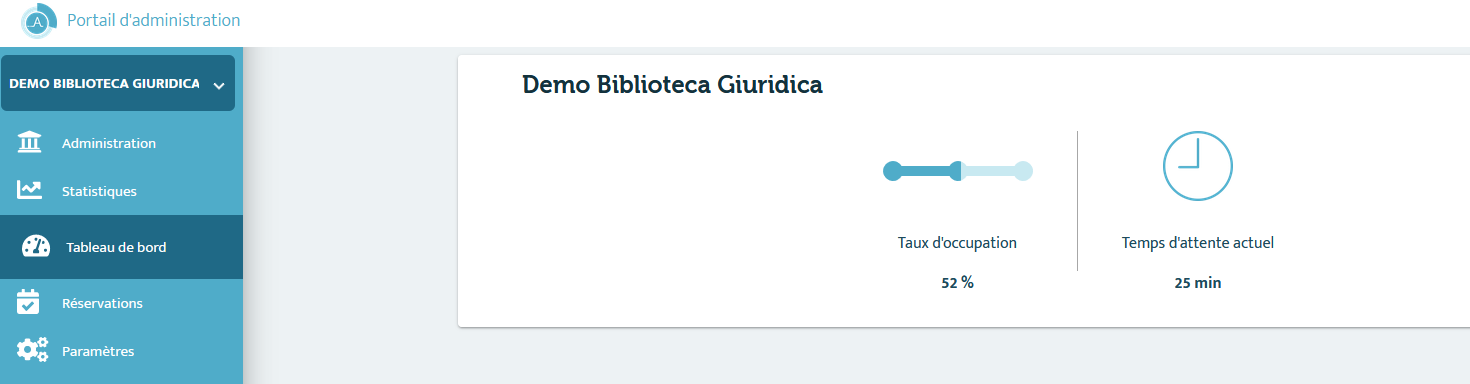Click the portal logo icon
This screenshot has width=1470, height=384.
(x=39, y=20)
